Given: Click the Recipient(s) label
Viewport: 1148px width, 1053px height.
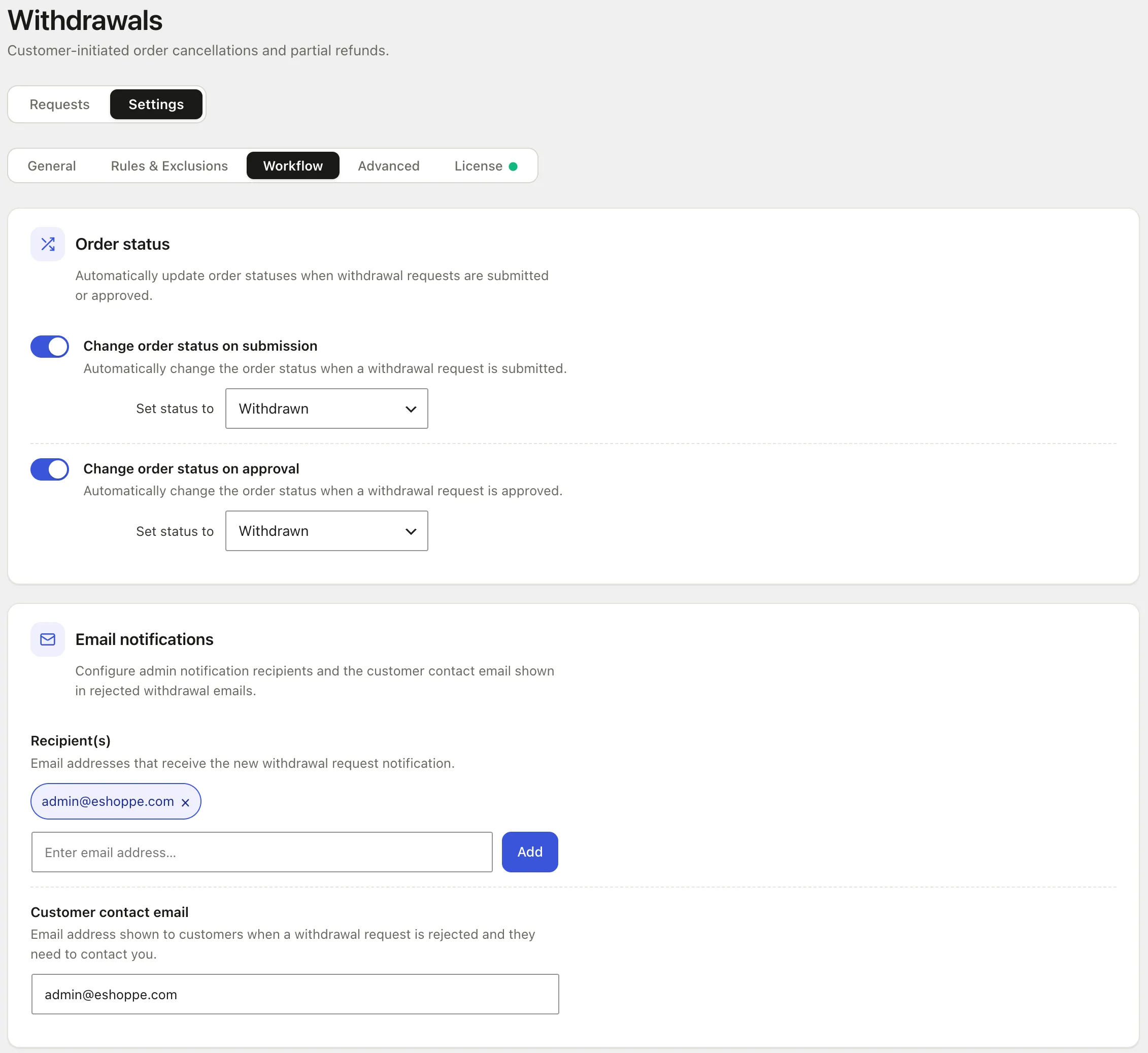Looking at the screenshot, I should (x=71, y=741).
